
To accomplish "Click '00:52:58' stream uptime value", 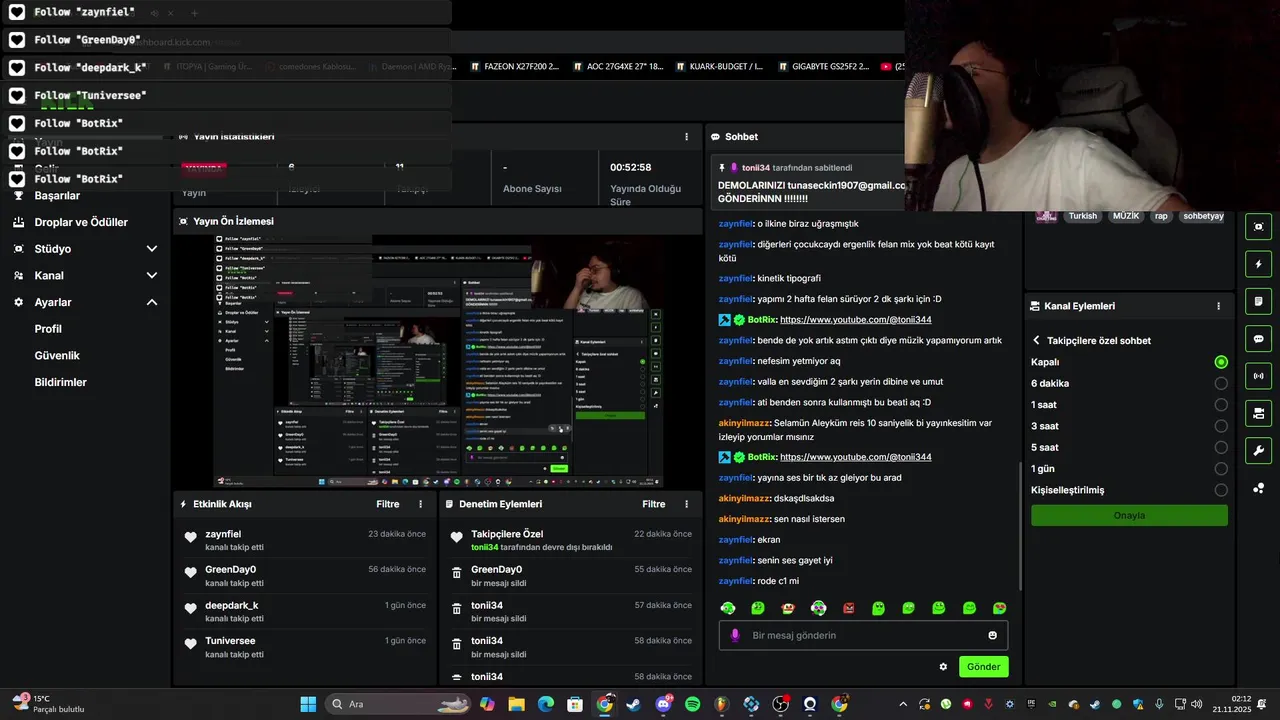I will coord(631,167).
